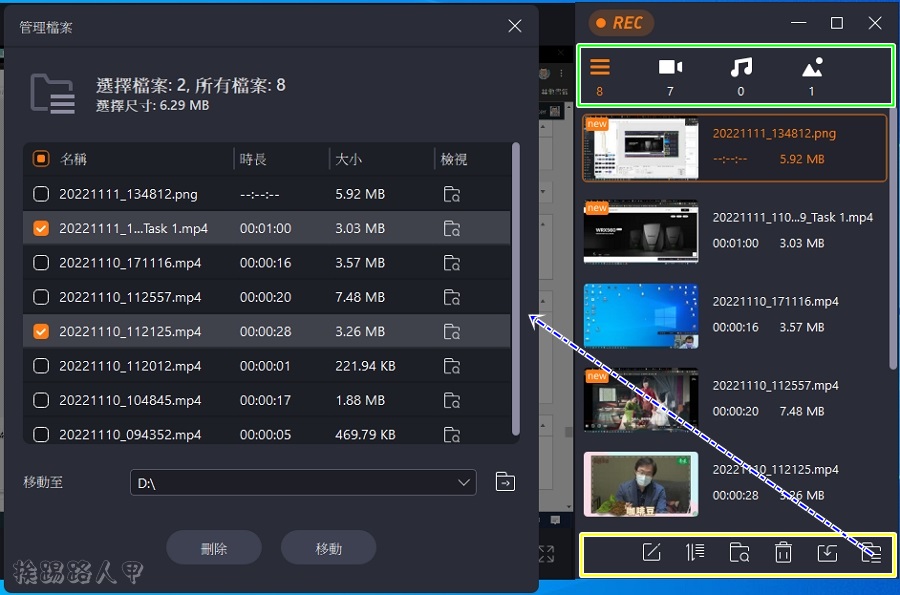Image resolution: width=900 pixels, height=595 pixels.
Task: Click the sort list icon in bottom toolbar
Action: (696, 553)
